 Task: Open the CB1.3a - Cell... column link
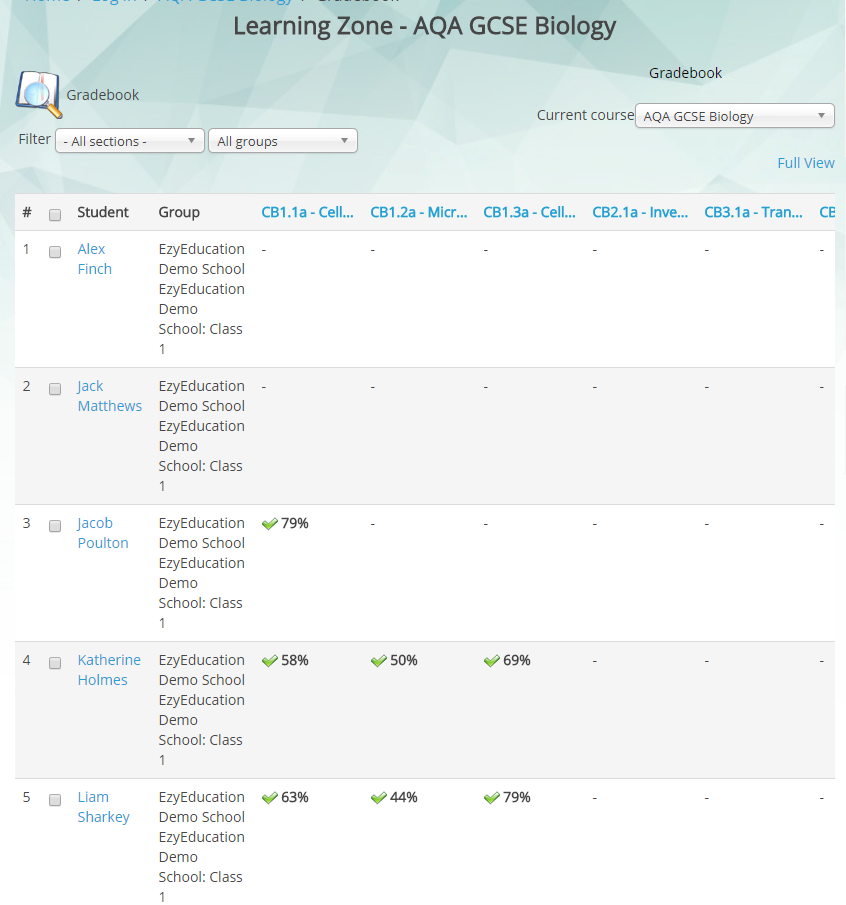[x=529, y=212]
